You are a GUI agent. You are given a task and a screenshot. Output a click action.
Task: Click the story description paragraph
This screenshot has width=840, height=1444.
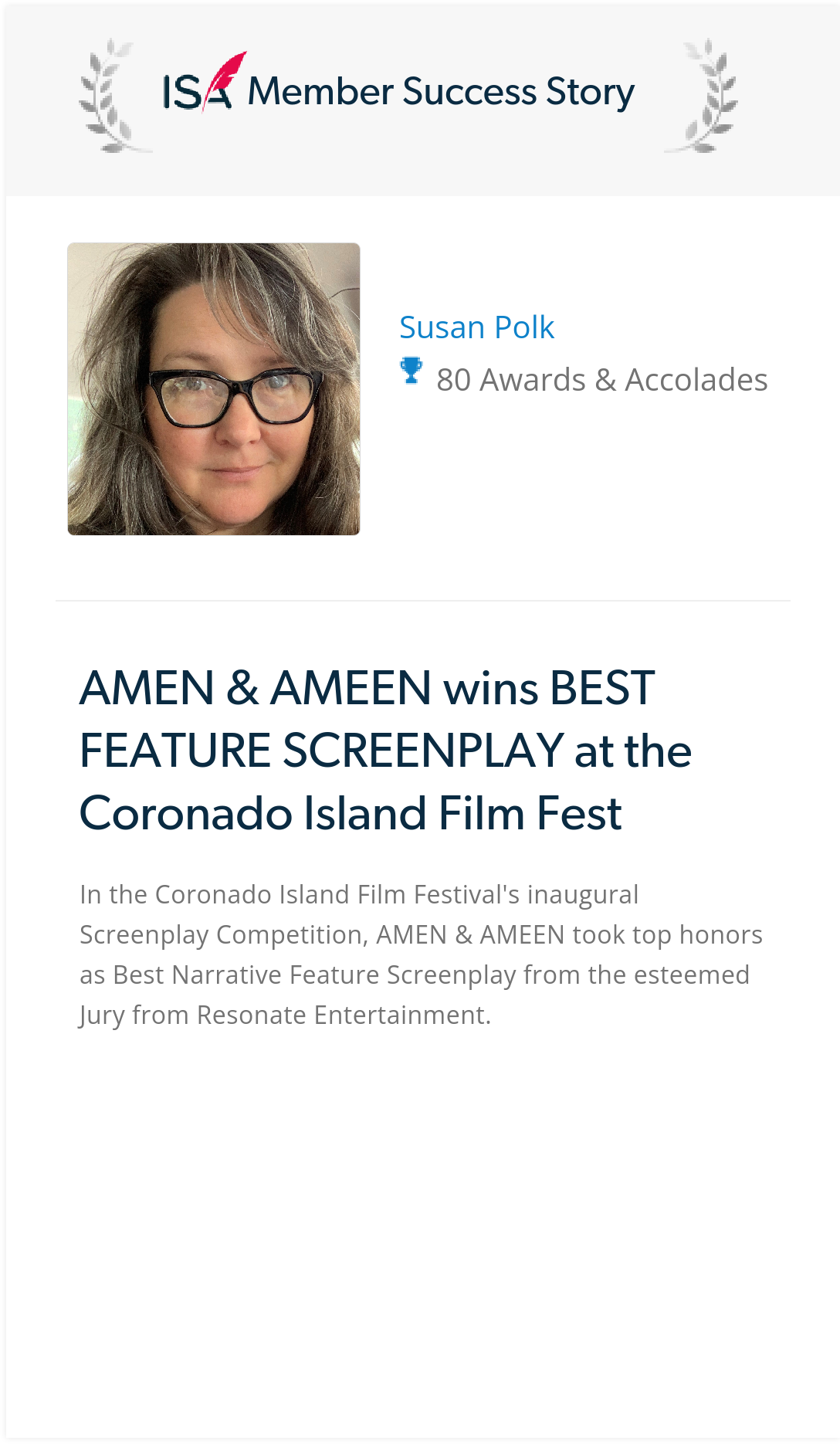[x=421, y=954]
